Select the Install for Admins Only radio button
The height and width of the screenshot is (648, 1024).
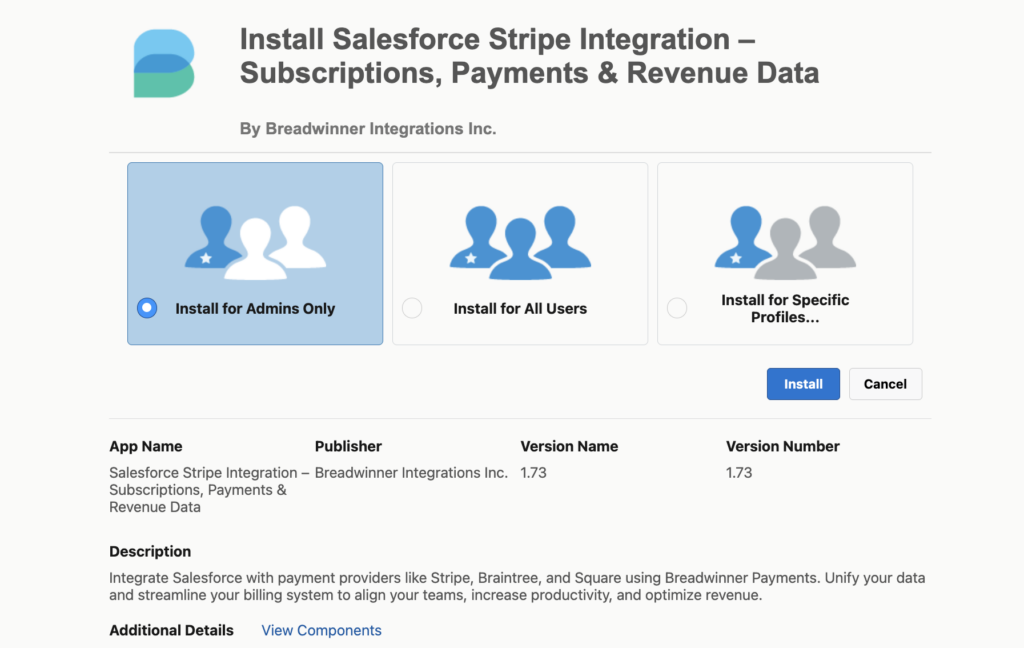(147, 308)
